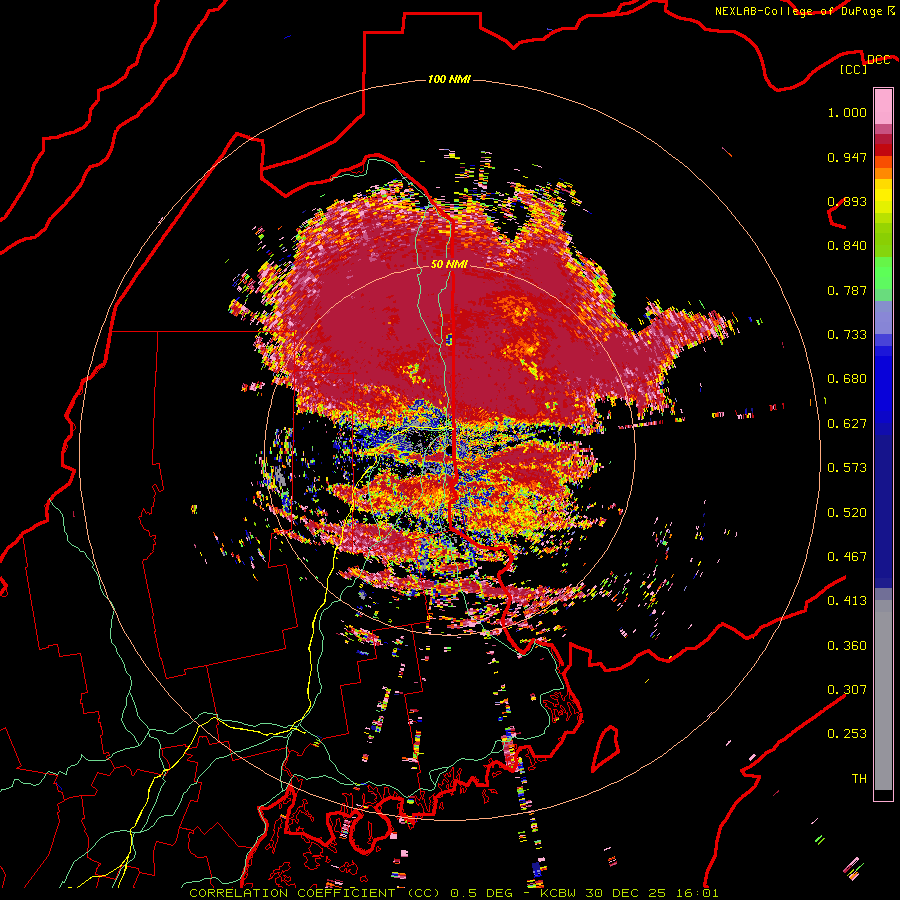Click the 0.413 scale value
The width and height of the screenshot is (900, 900).
coord(847,601)
